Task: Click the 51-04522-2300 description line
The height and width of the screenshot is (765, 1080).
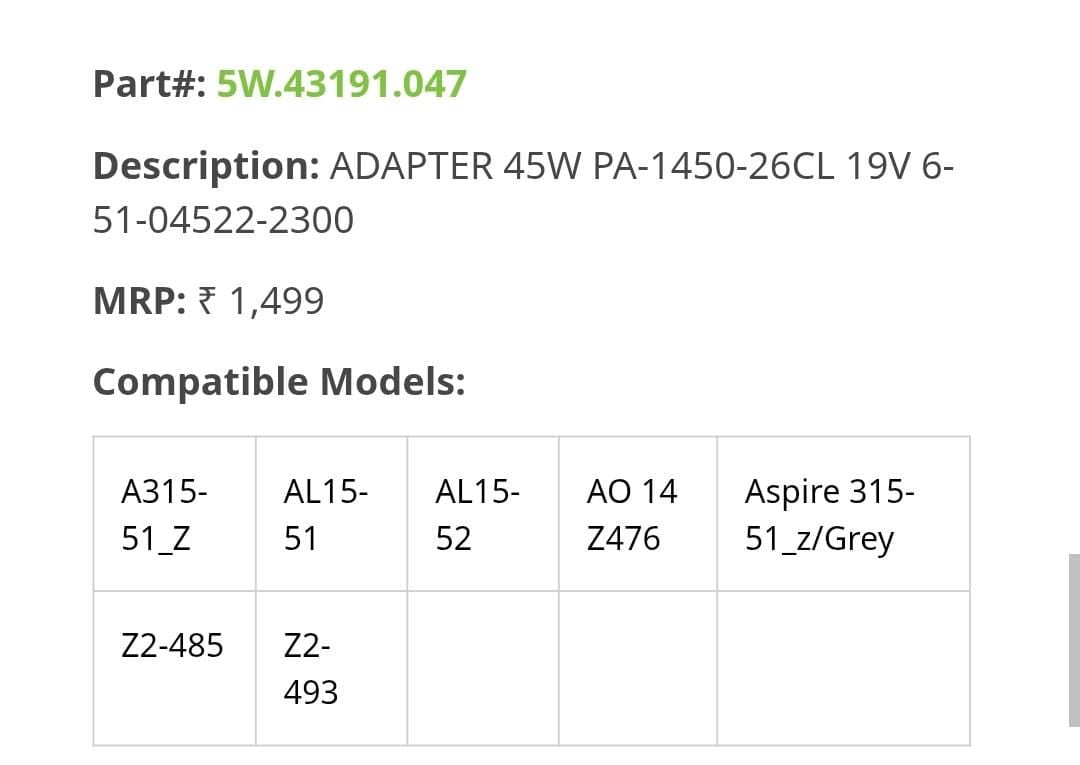Action: 223,220
